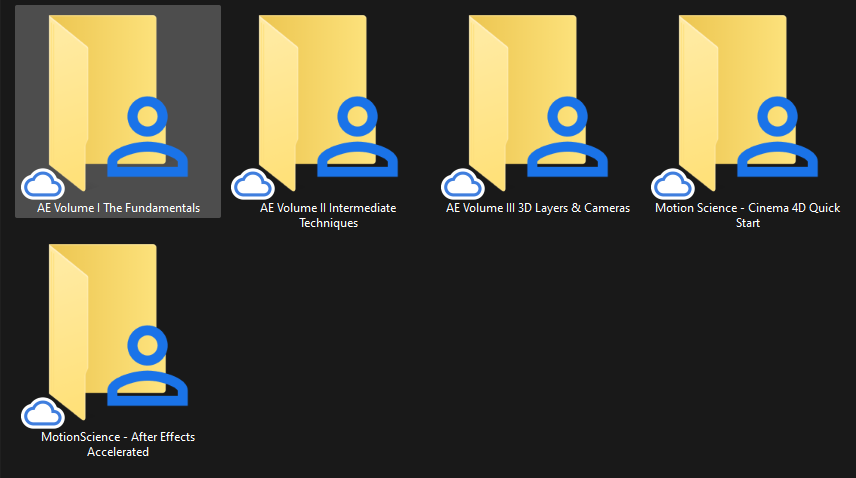Click 'AE Volume III 3D Layers & Cameras' label
Screen dimensions: 856x478
pyautogui.click(x=538, y=208)
